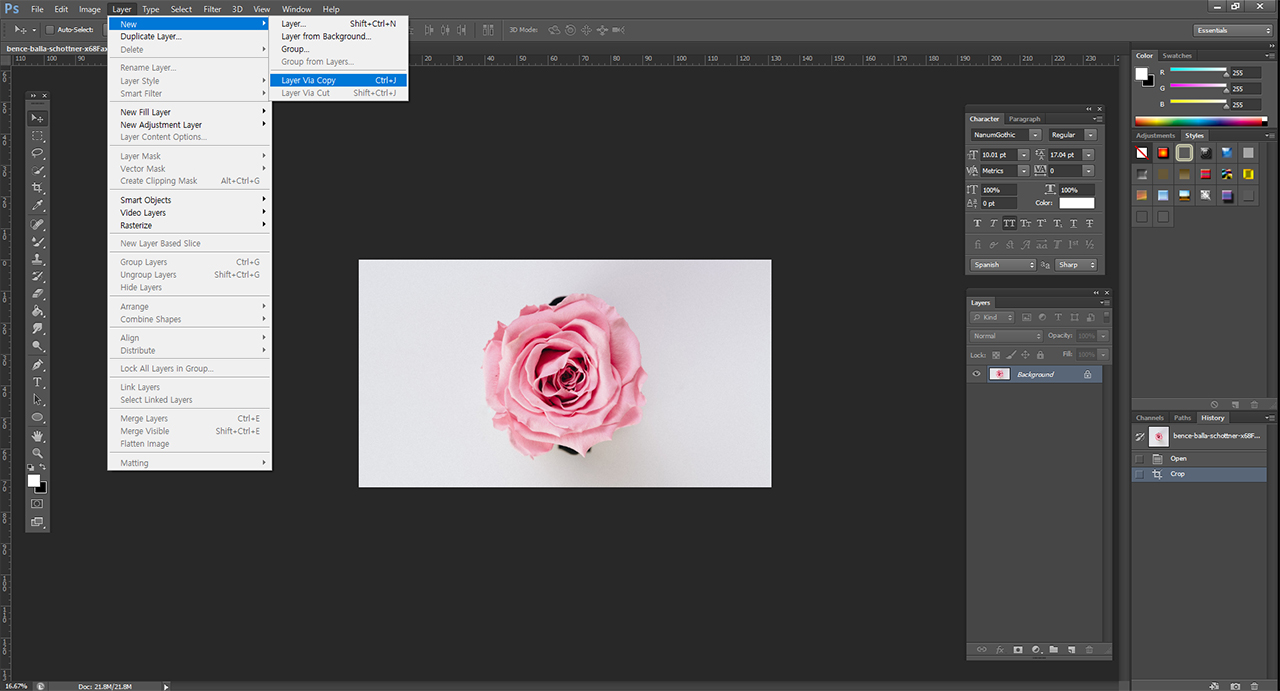The image size is (1280, 691).
Task: Switch to the Adjustments tab
Action: (x=1155, y=135)
